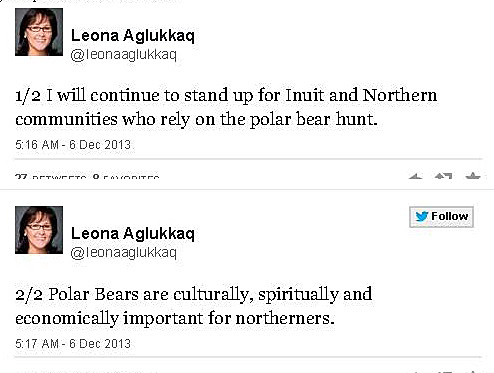494x373 pixels.
Task: Click the retweet icon under first tweet
Action: pyautogui.click(x=444, y=176)
